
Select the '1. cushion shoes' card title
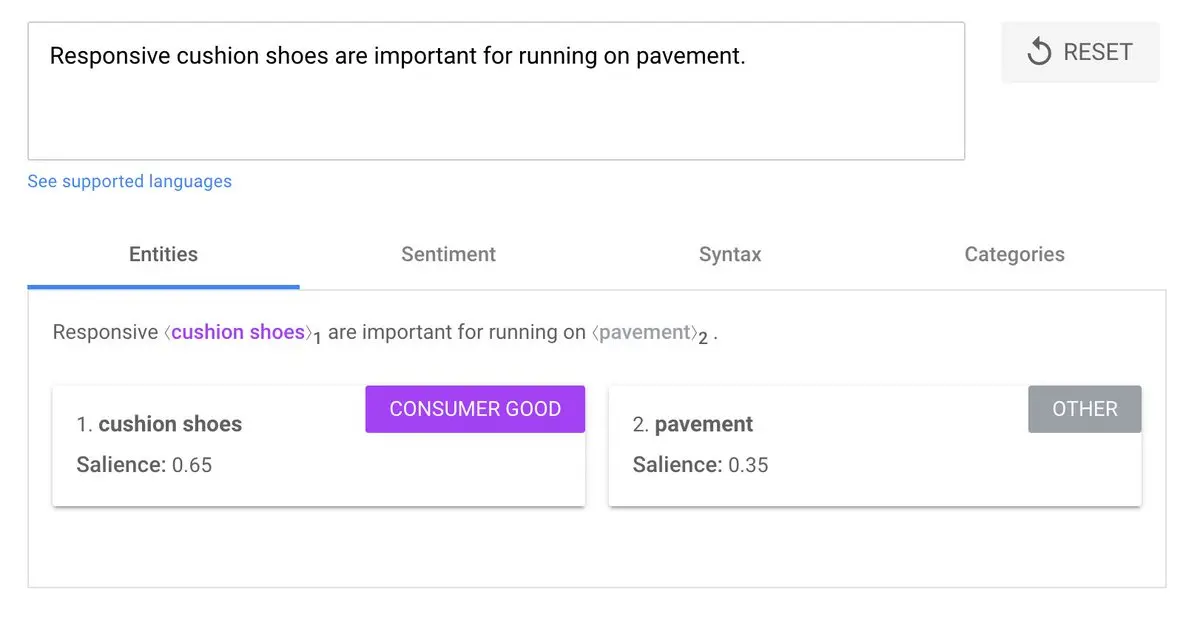(x=160, y=424)
